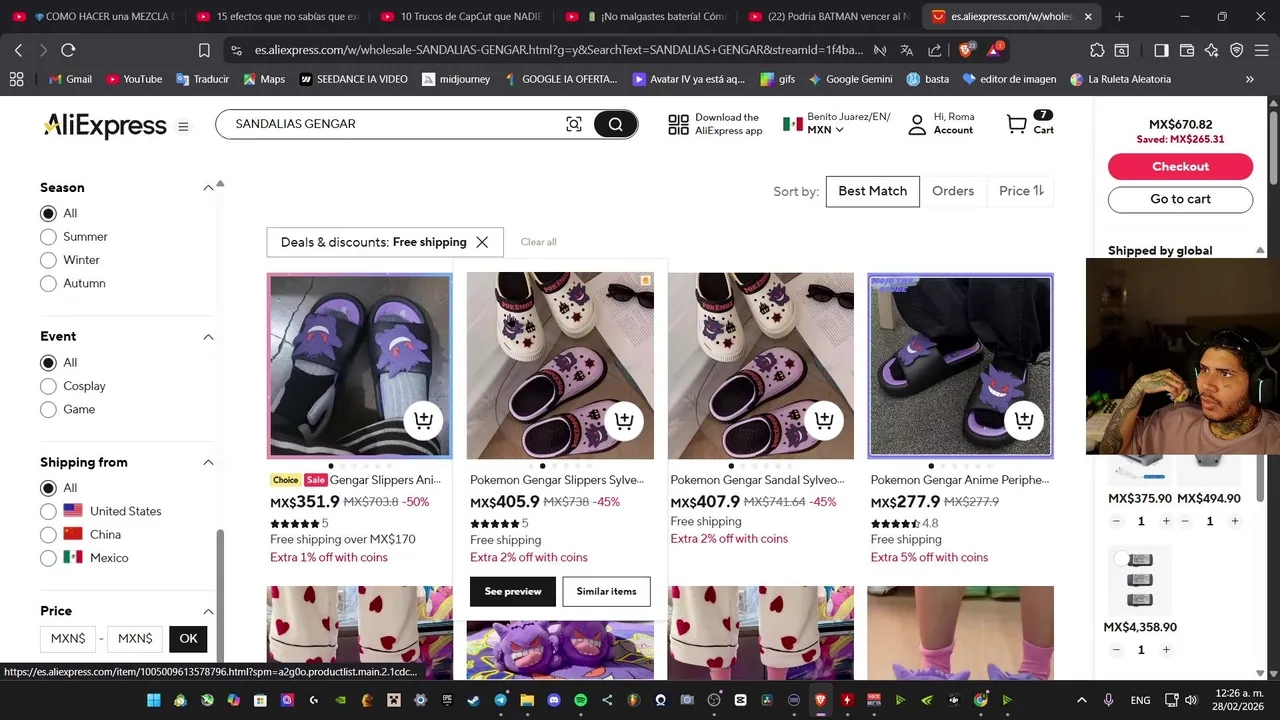The width and height of the screenshot is (1280, 720).
Task: Click the Checkout button
Action: click(x=1180, y=167)
